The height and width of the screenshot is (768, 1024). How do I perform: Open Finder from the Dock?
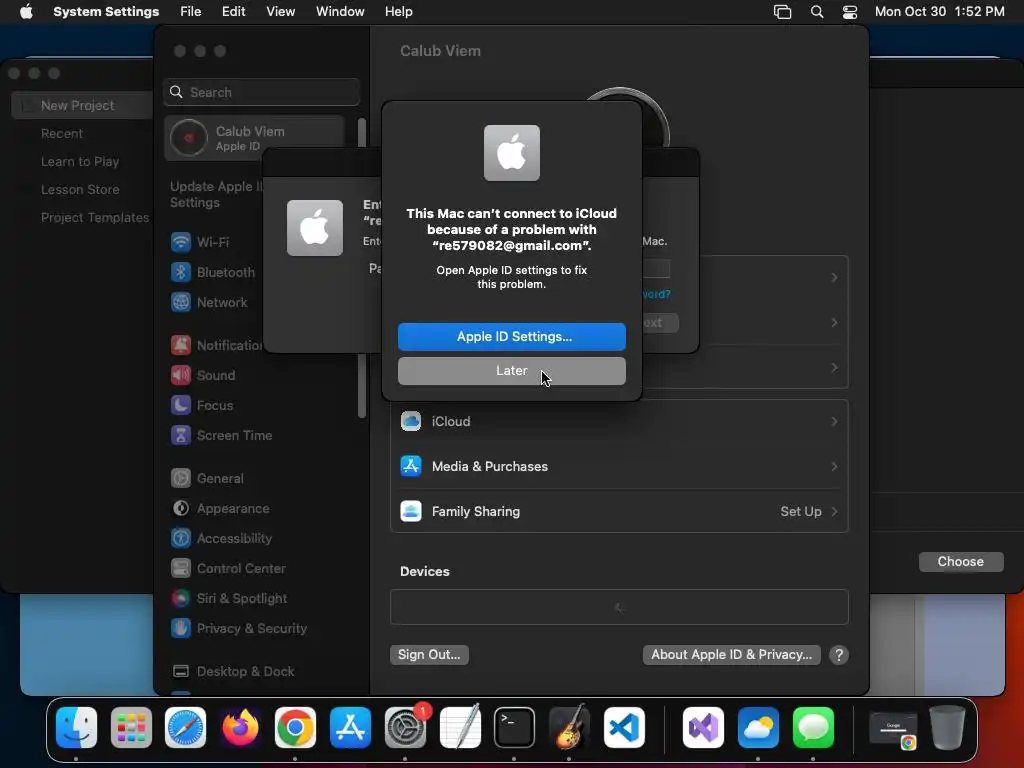pos(76,727)
